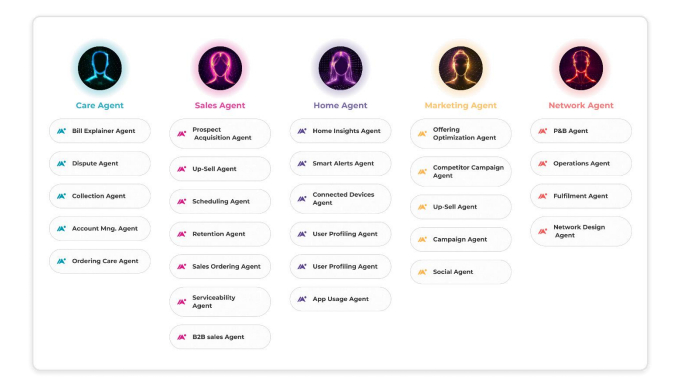Open the Retention Agent entry
Screen dimensions: 673x390
pos(220,234)
